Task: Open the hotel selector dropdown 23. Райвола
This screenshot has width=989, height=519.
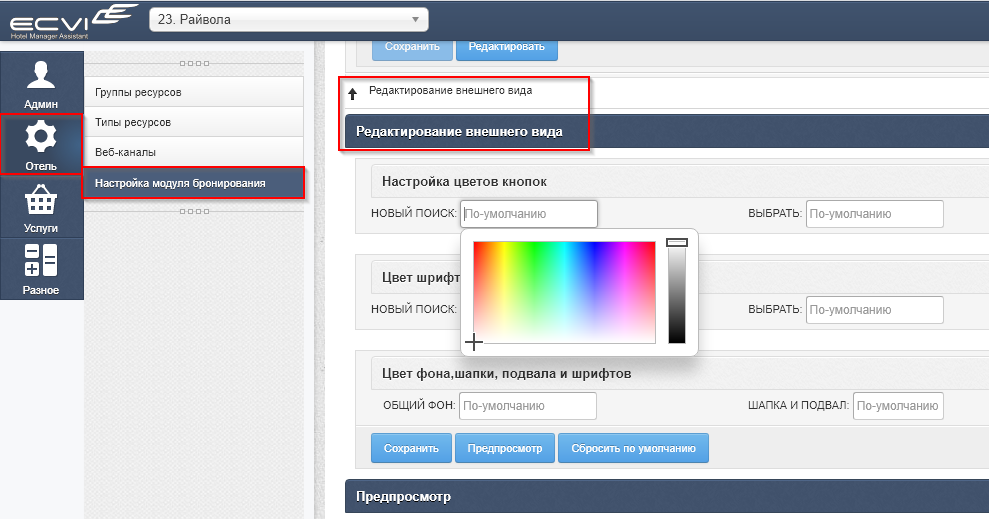Action: pyautogui.click(x=288, y=19)
